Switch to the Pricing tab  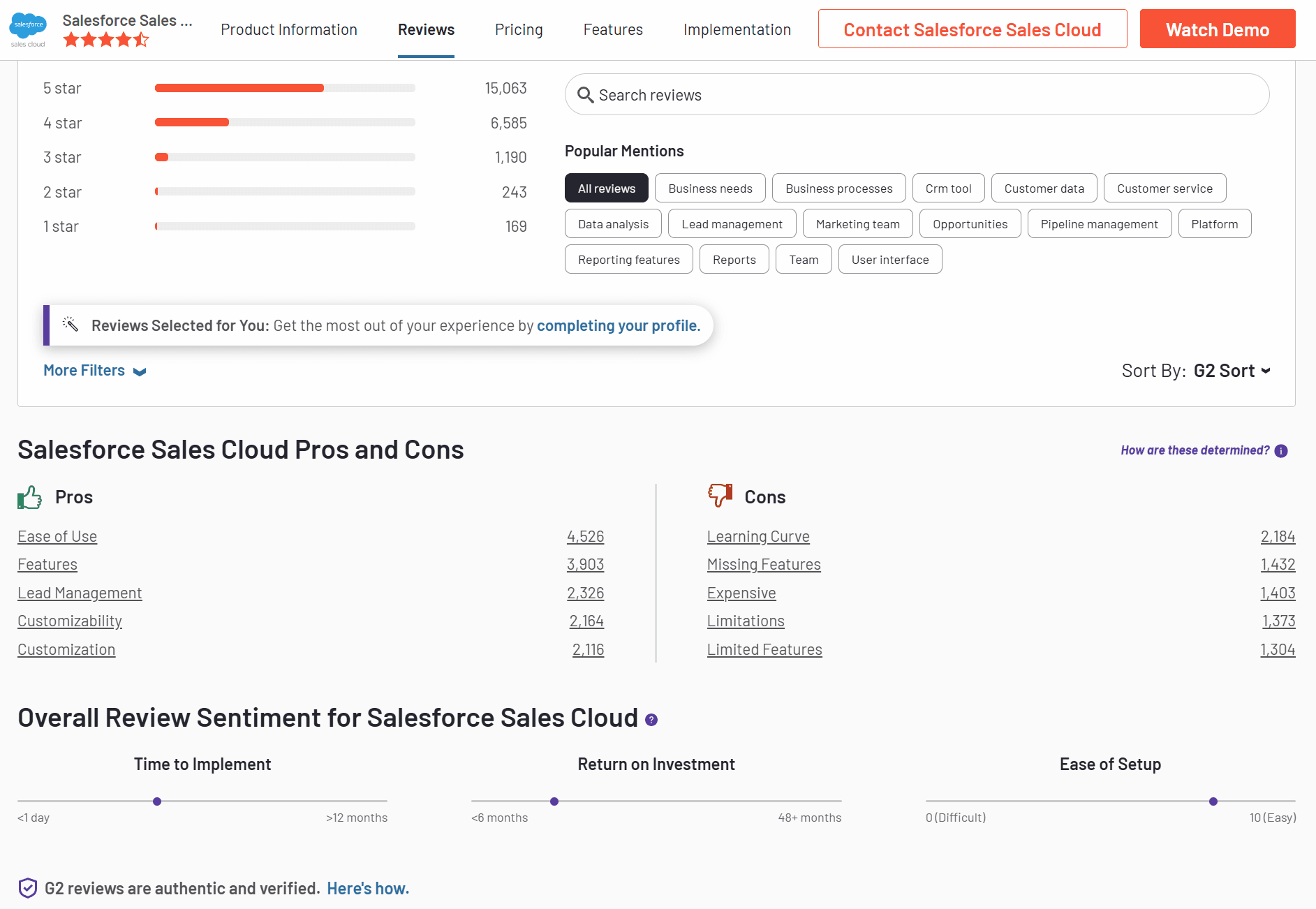(x=519, y=29)
